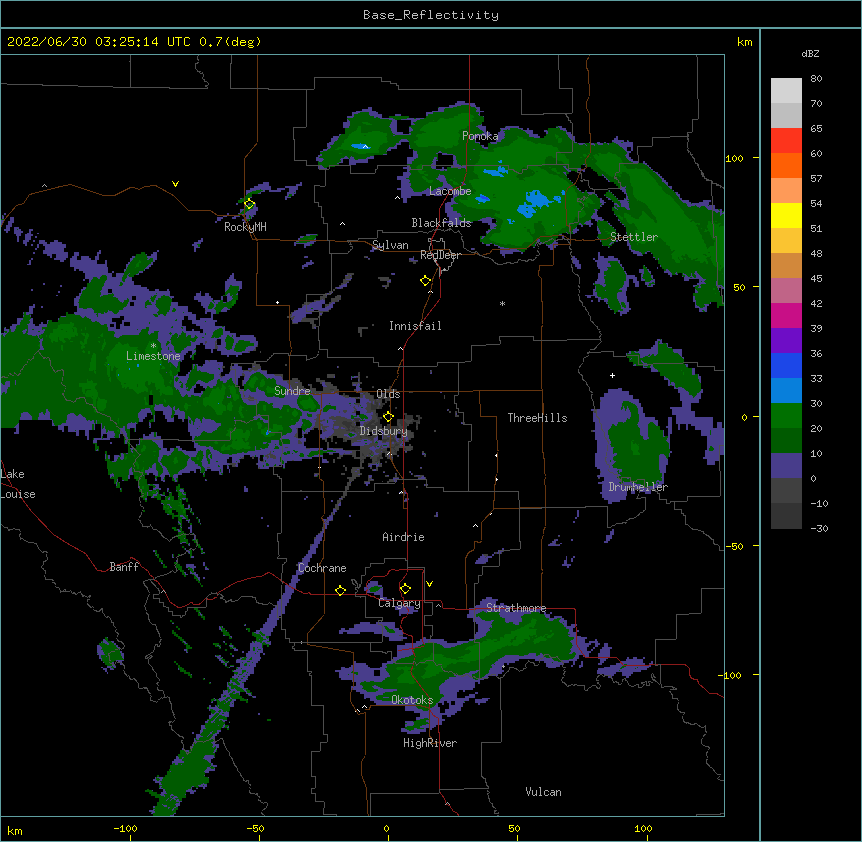
Task: Click the yellow v marker northwest of RockyMH
Action: point(175,184)
